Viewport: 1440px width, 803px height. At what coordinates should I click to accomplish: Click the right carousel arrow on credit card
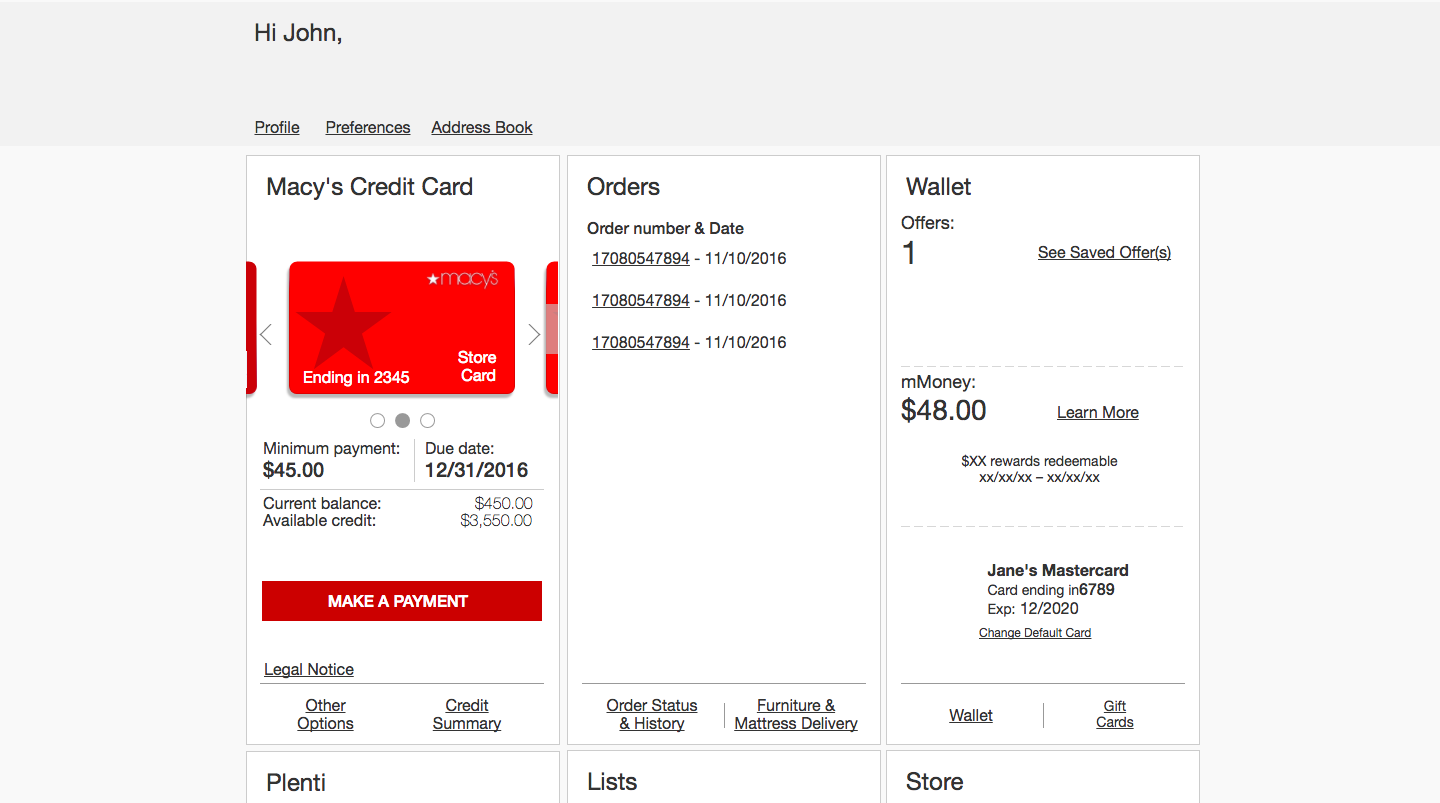click(534, 335)
